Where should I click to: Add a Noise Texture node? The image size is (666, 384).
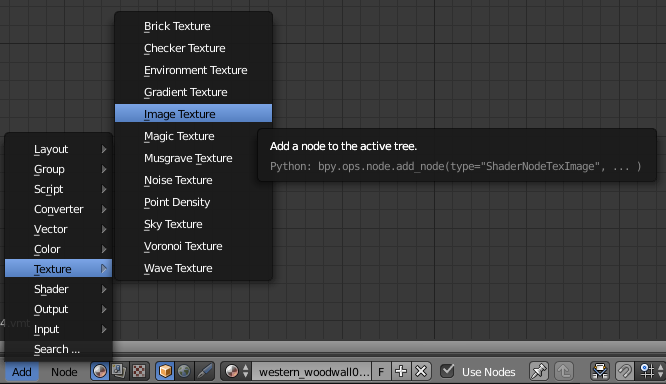[x=193, y=180]
